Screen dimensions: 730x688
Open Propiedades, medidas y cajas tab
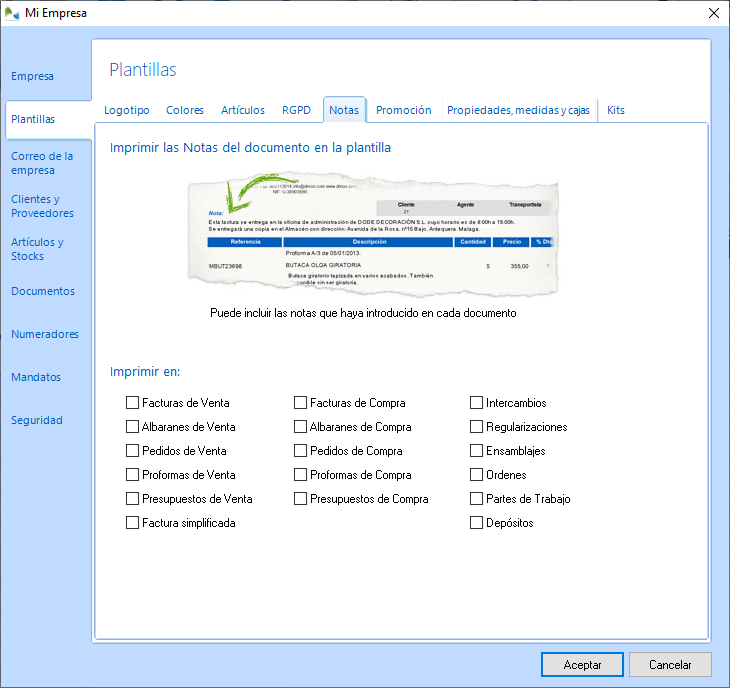click(518, 110)
